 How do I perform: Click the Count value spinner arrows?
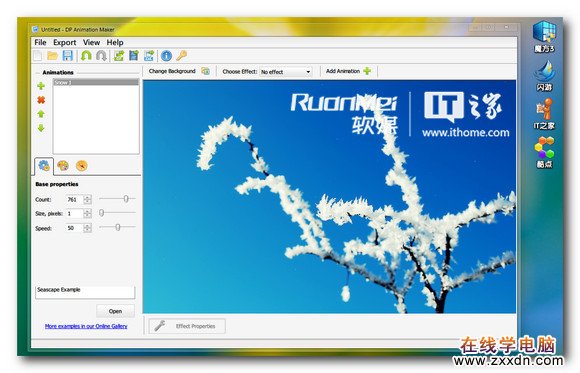87,199
